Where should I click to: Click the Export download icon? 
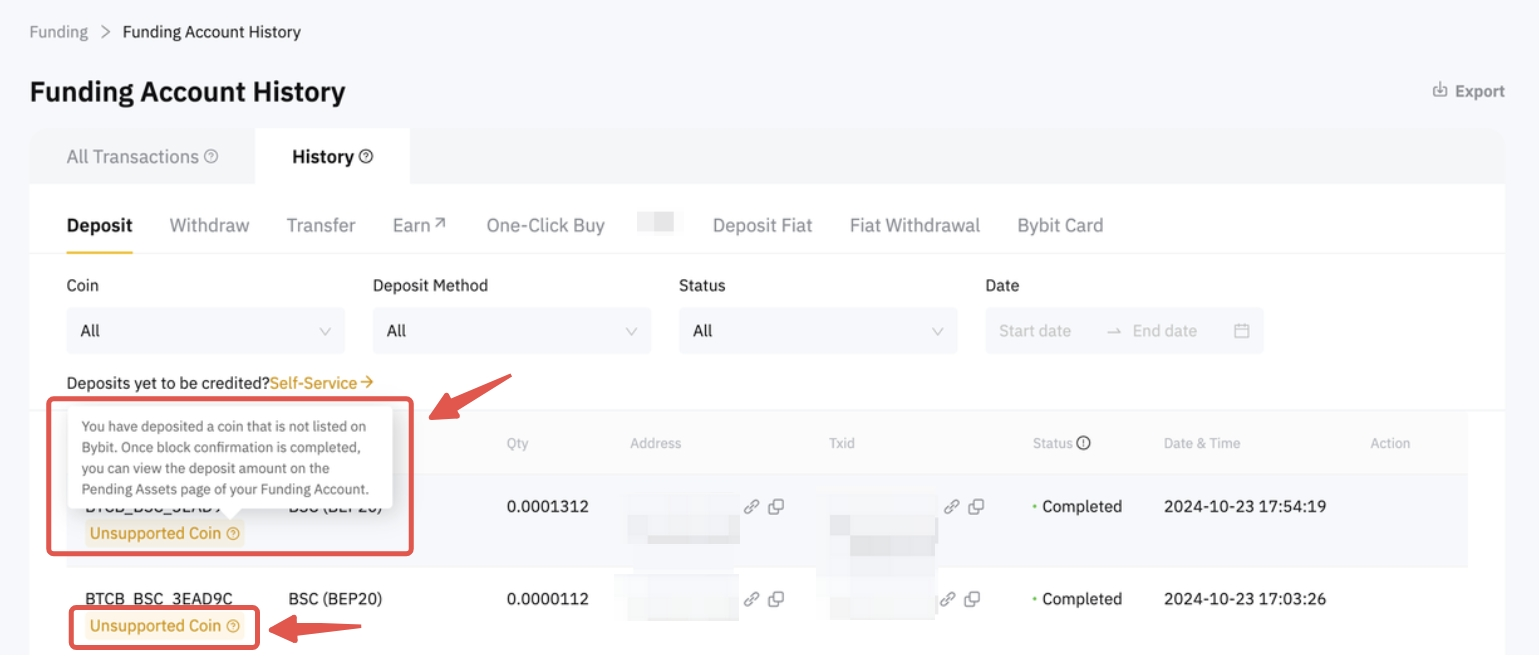tap(1440, 91)
